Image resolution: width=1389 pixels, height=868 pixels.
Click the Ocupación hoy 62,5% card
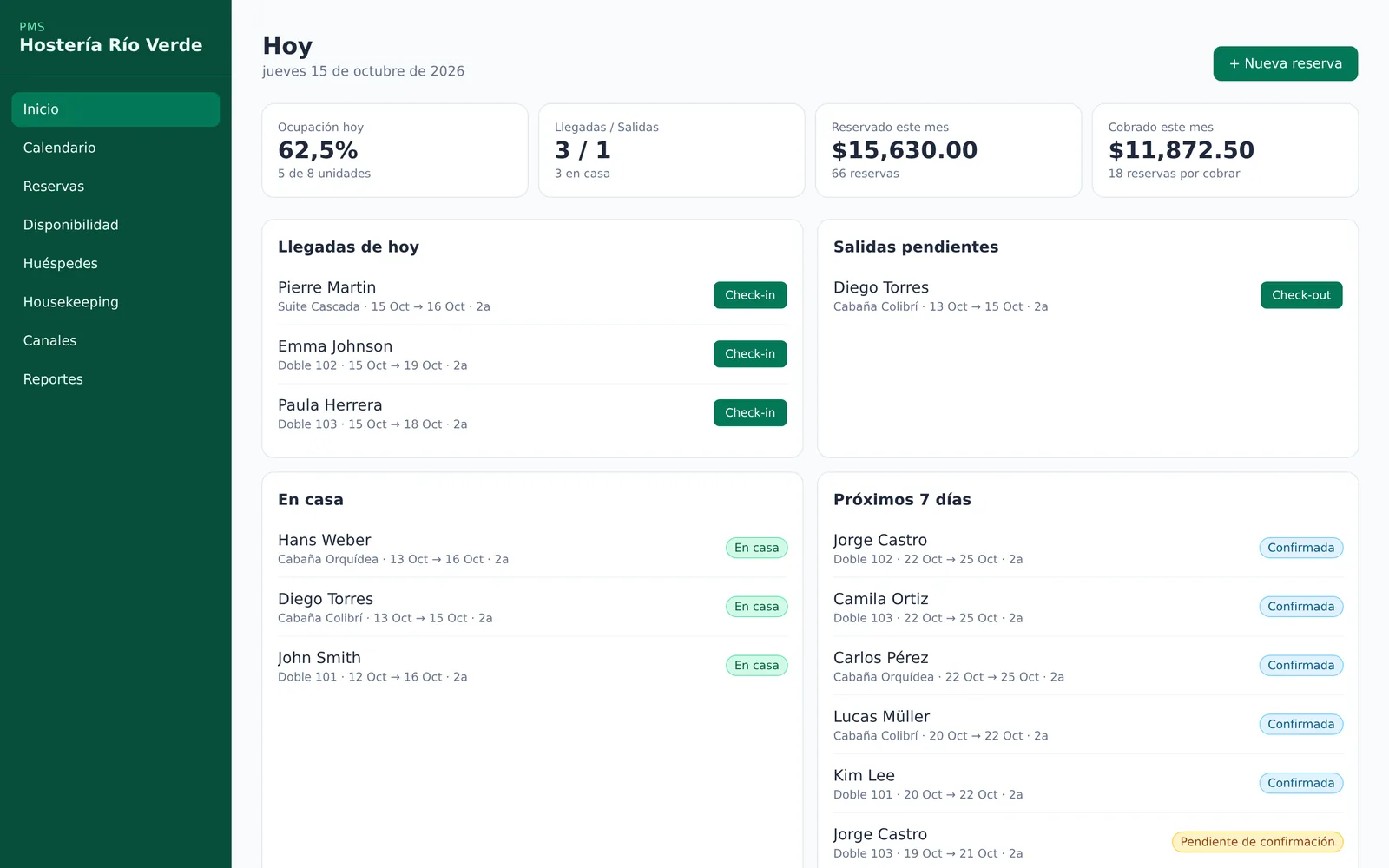pyautogui.click(x=395, y=150)
